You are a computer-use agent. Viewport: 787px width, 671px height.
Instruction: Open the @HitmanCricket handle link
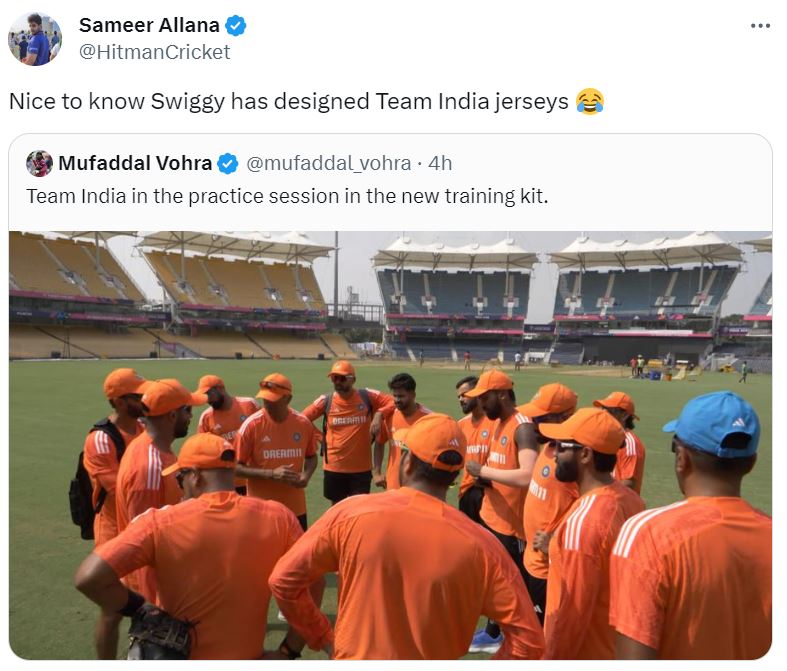(x=154, y=52)
